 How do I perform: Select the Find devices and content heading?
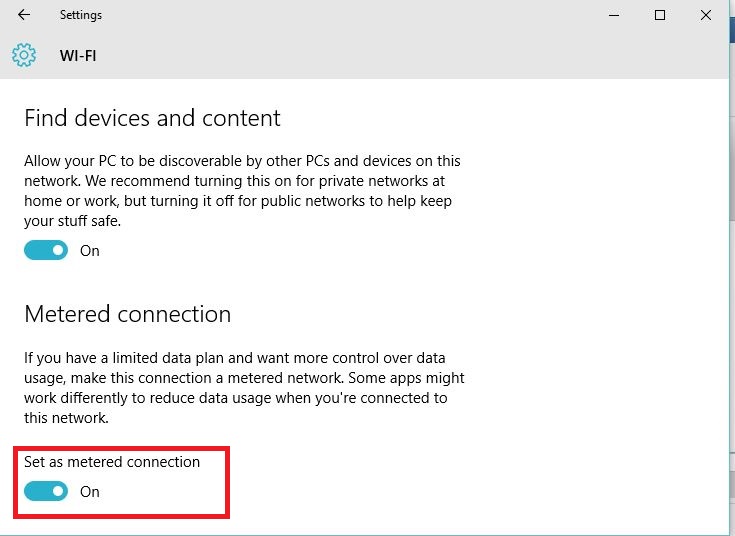[x=152, y=118]
